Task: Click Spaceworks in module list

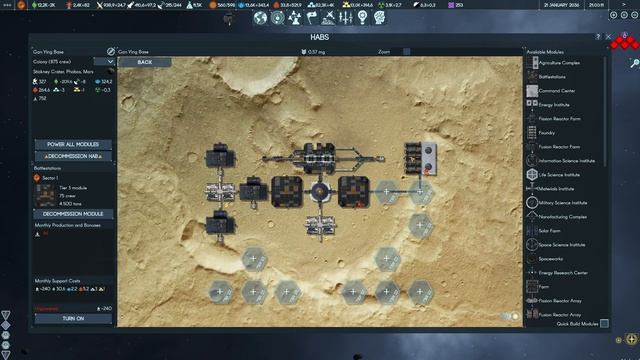Action: pos(551,259)
